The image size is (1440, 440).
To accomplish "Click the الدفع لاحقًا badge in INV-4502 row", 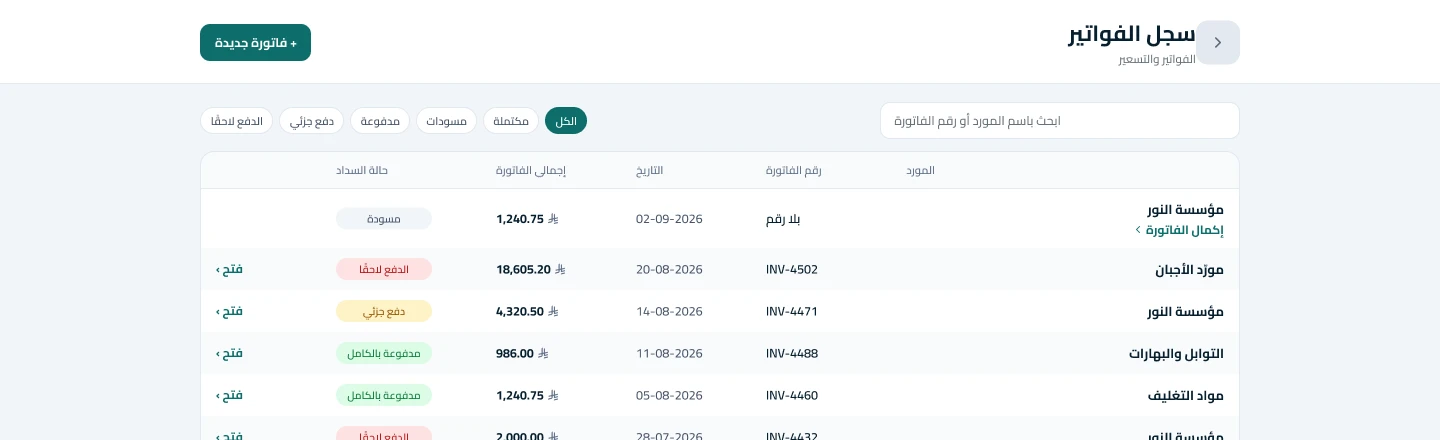I will click(x=384, y=269).
